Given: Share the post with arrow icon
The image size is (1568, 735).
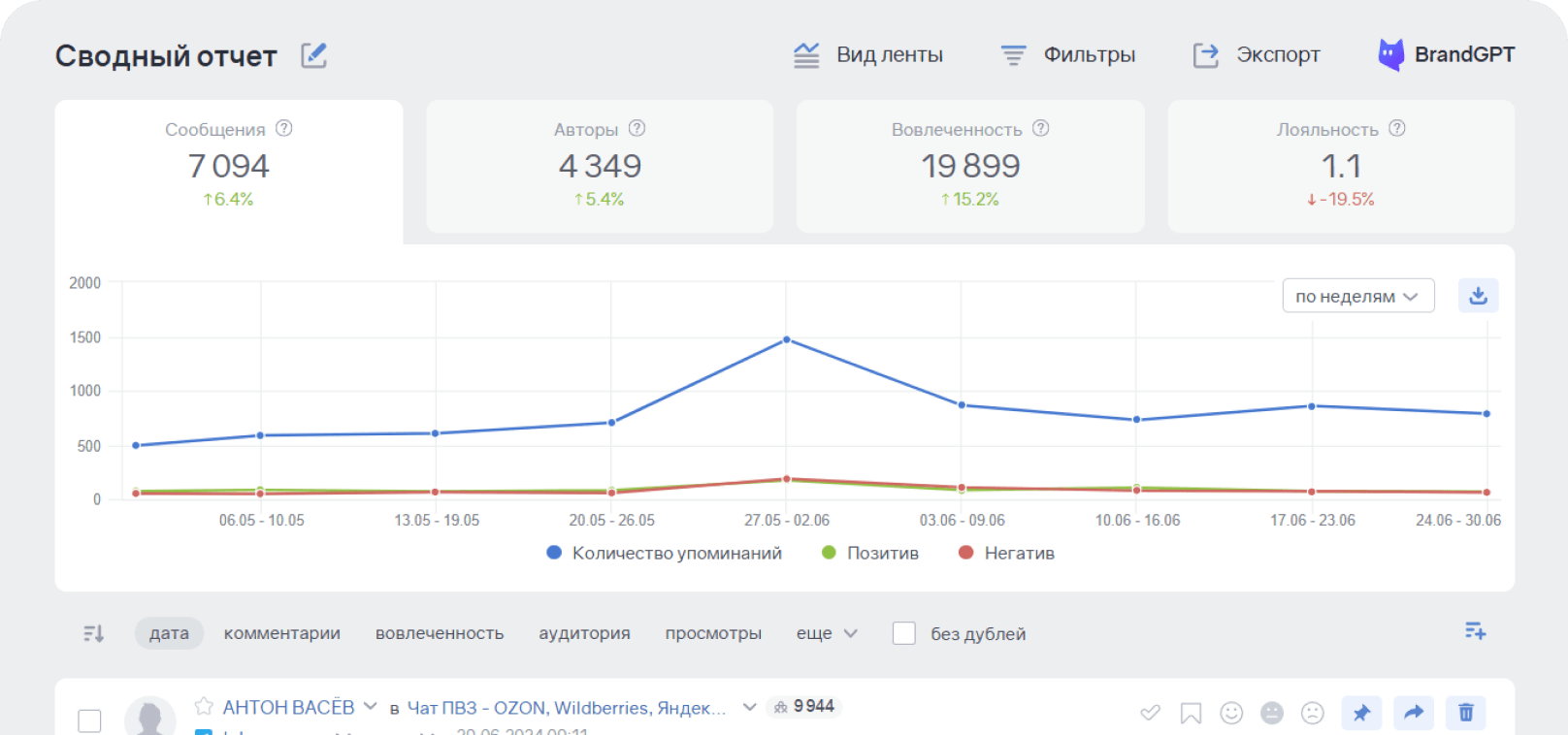Looking at the screenshot, I should 1414,713.
